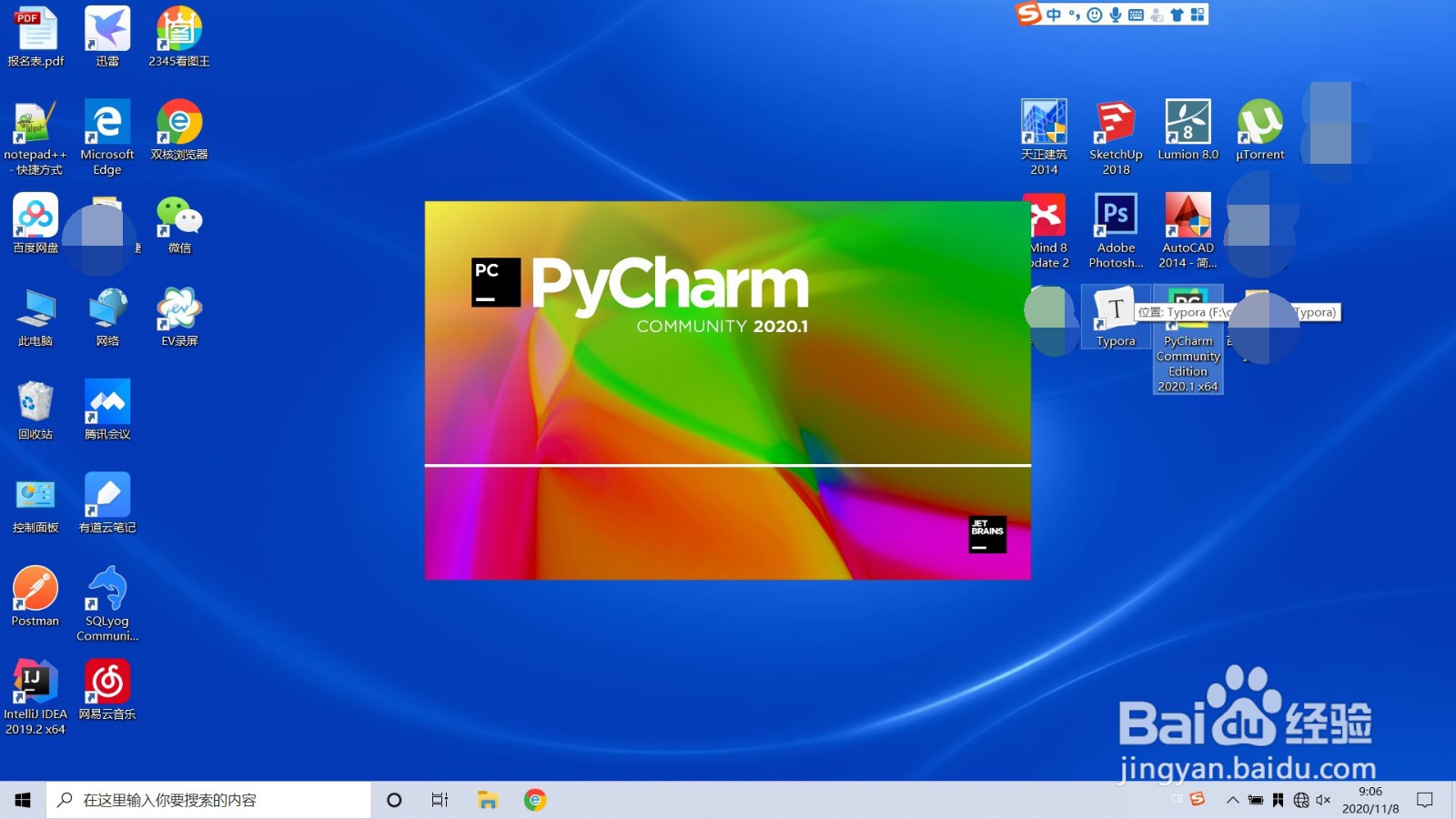The width and height of the screenshot is (1456, 819).
Task: Open the network status tray icon
Action: [x=1301, y=800]
